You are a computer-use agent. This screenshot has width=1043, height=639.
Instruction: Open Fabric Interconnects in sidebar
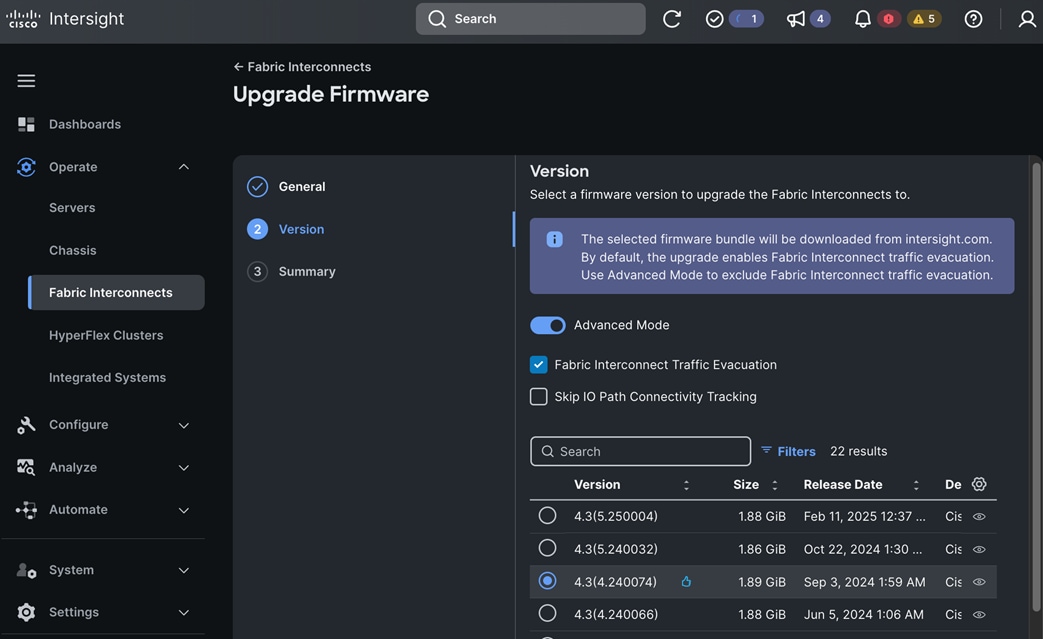coord(116,293)
